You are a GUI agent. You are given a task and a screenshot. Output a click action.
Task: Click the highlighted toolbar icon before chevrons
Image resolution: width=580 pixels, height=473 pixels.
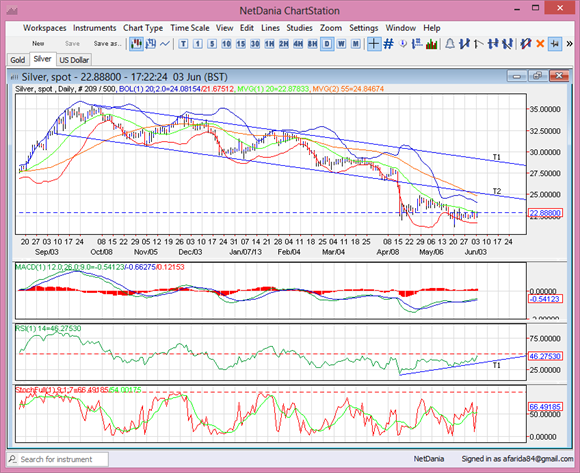tap(554, 44)
